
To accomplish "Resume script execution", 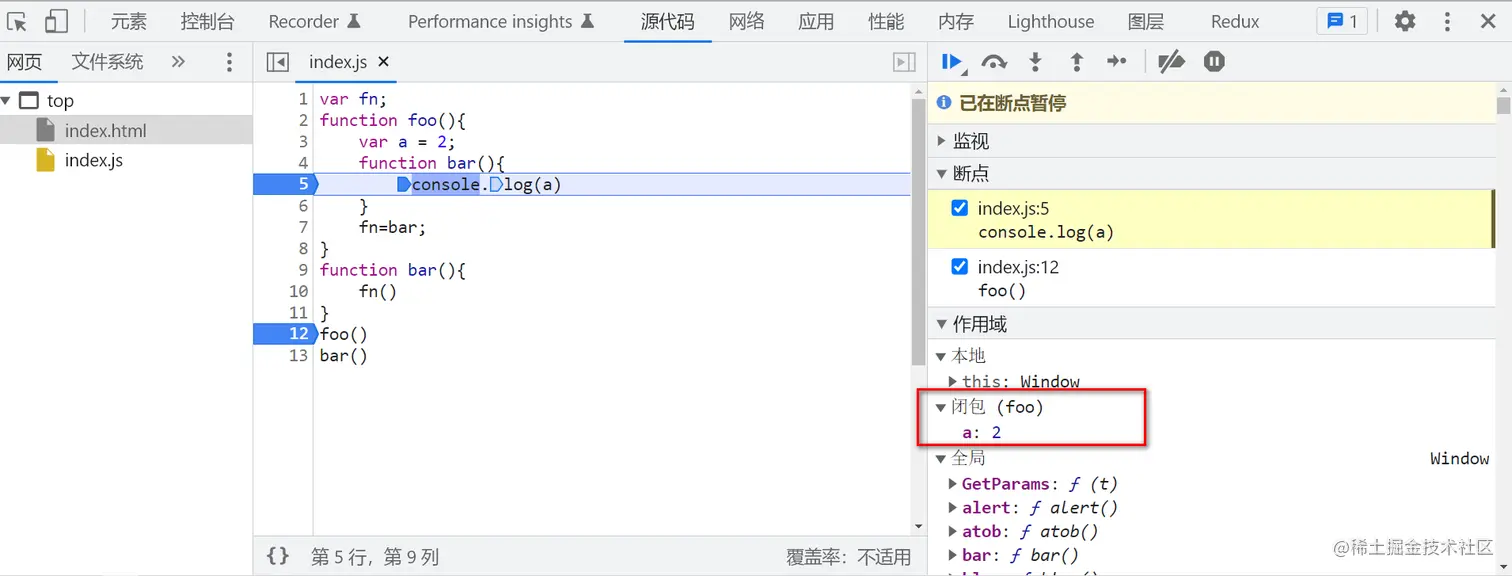I will coord(953,62).
